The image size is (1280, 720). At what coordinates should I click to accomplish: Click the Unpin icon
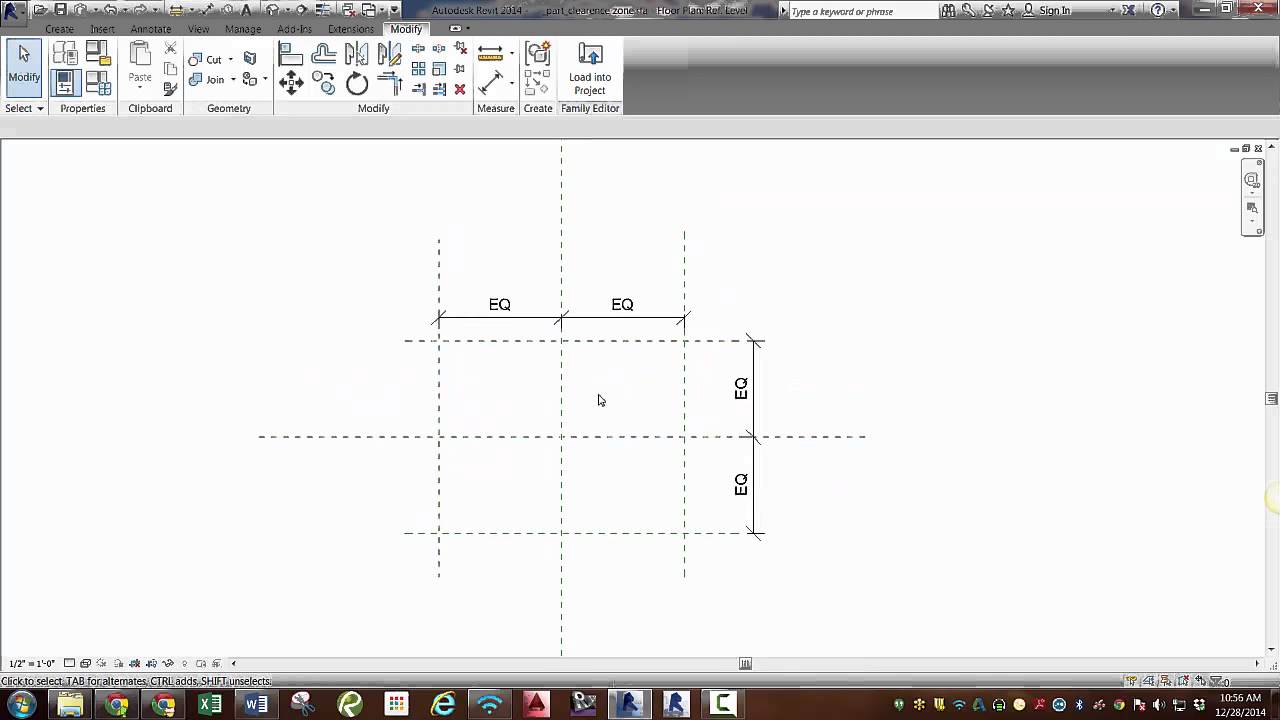click(x=460, y=49)
